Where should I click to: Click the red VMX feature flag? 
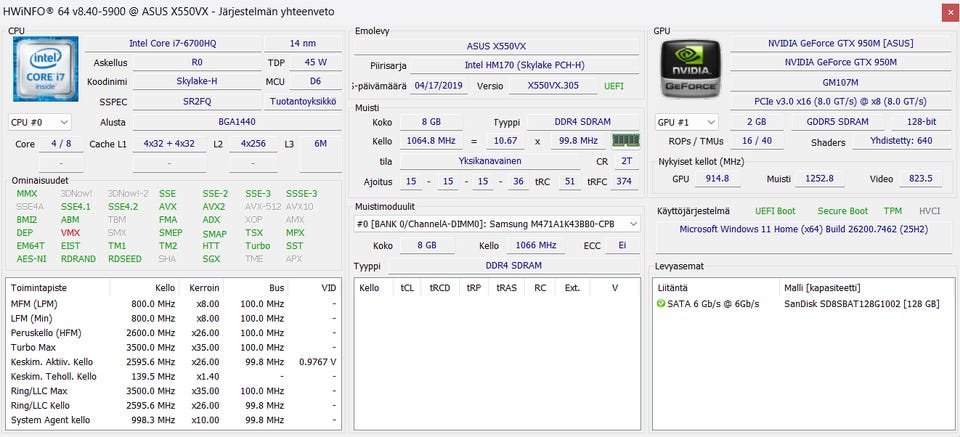click(70, 232)
